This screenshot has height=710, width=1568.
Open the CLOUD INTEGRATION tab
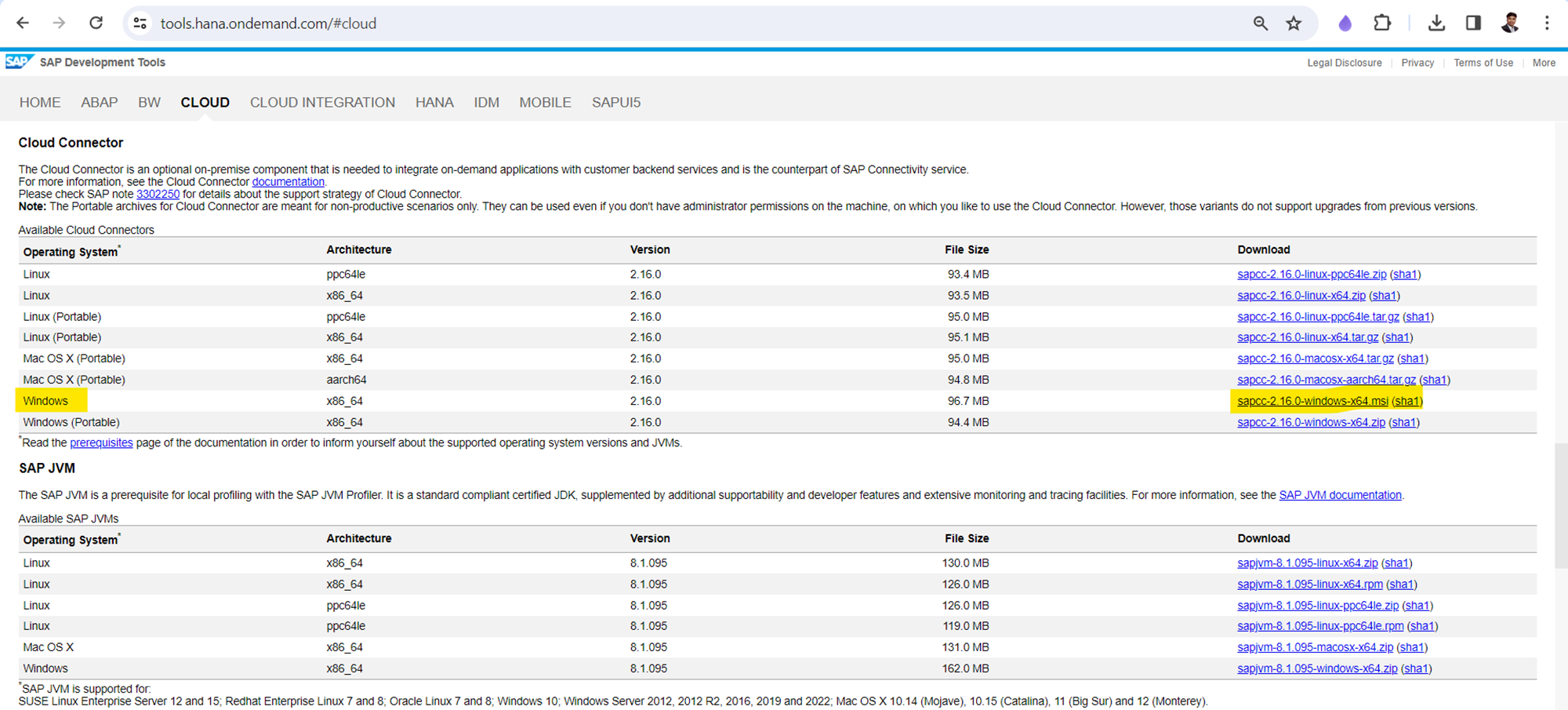click(322, 103)
